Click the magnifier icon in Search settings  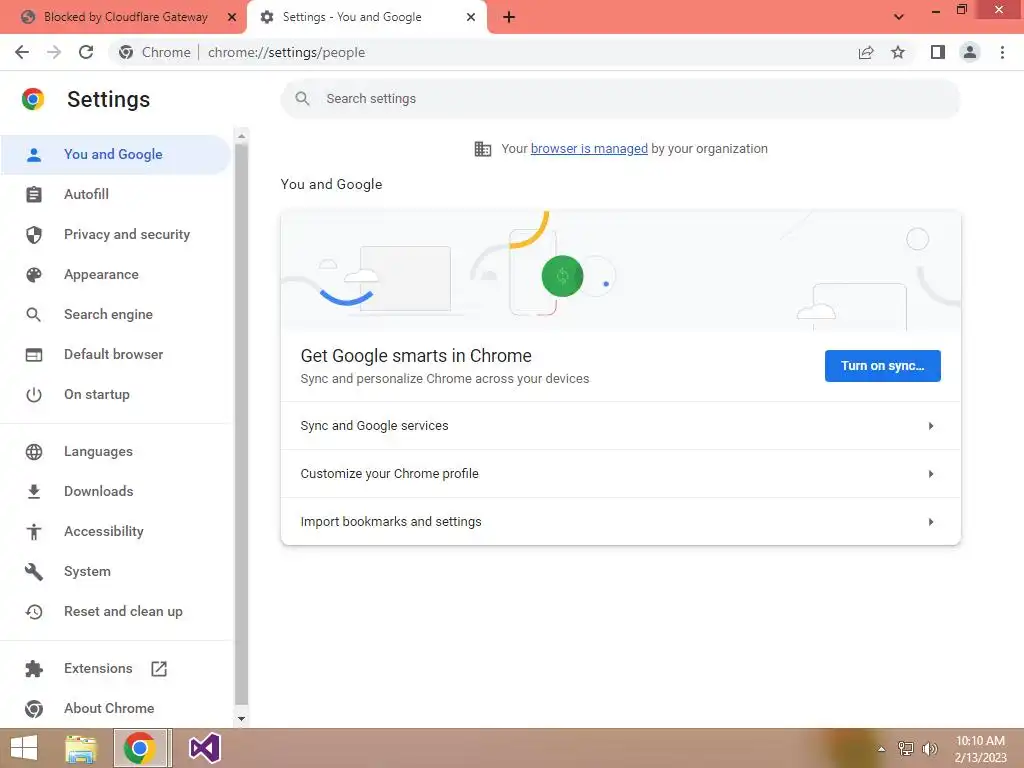coord(302,99)
